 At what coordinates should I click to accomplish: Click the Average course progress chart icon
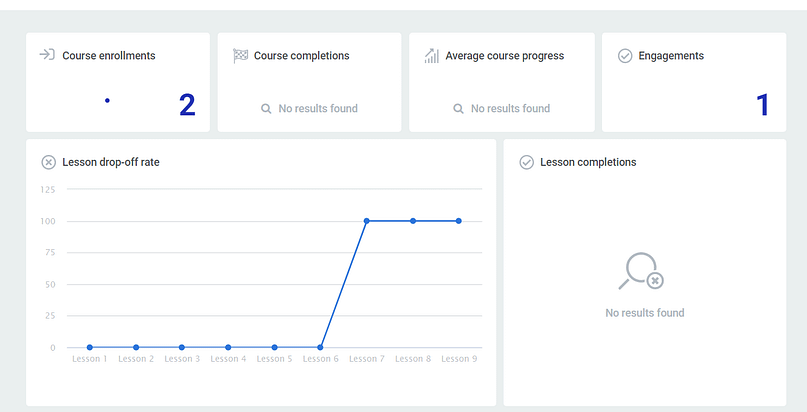[431, 56]
